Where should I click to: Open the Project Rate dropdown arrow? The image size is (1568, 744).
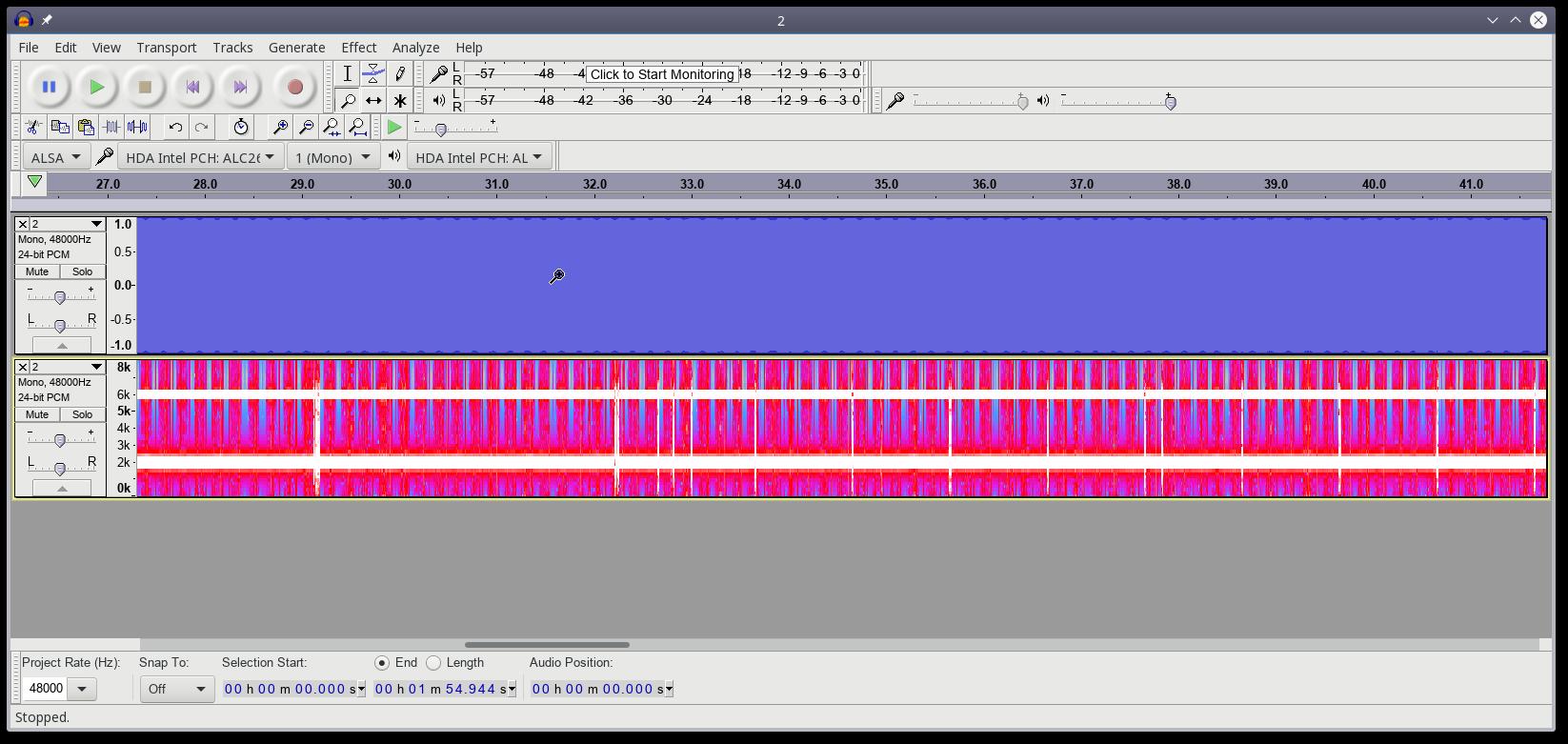(x=82, y=689)
